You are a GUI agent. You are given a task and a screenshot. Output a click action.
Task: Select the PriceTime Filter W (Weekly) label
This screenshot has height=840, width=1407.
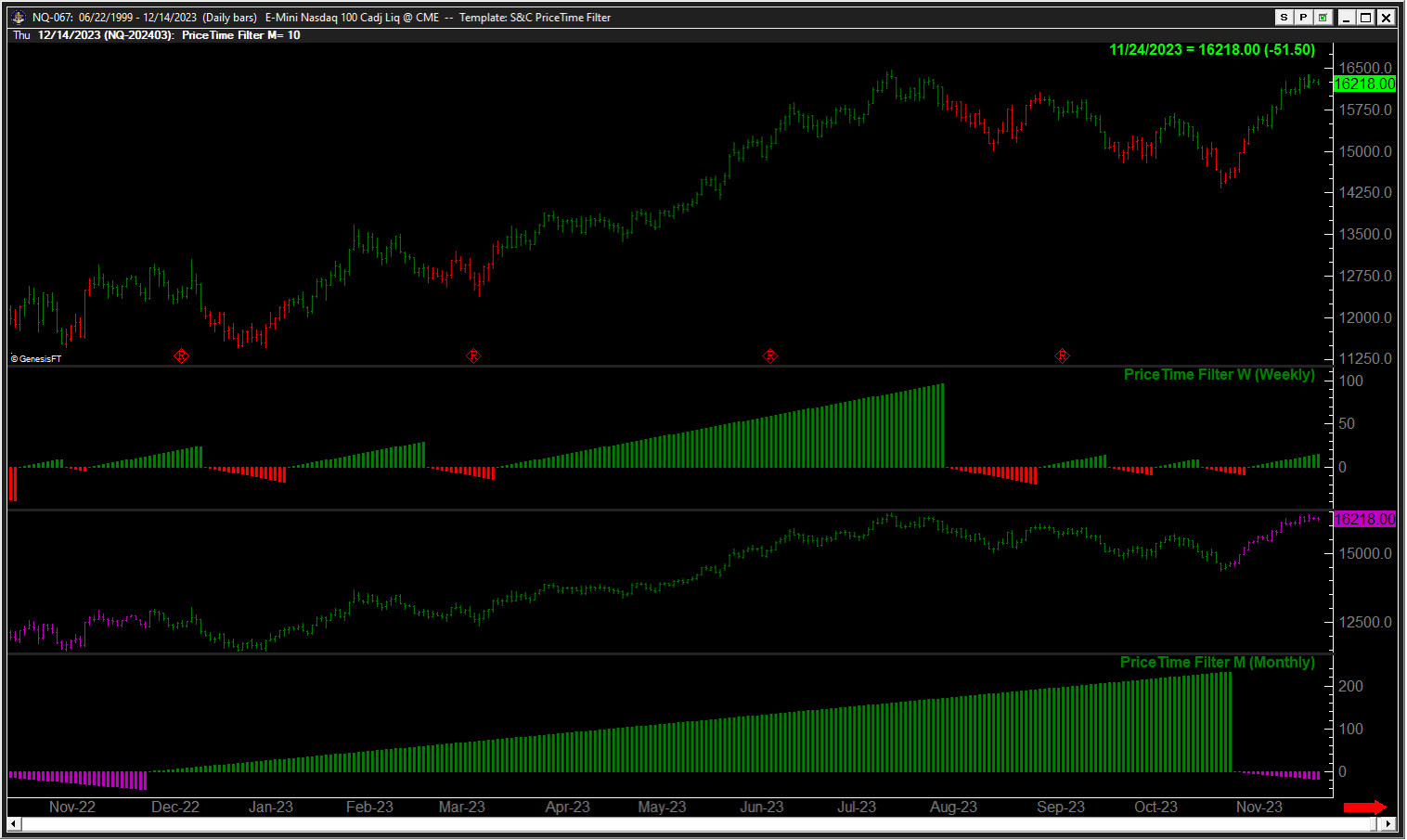coord(1220,374)
